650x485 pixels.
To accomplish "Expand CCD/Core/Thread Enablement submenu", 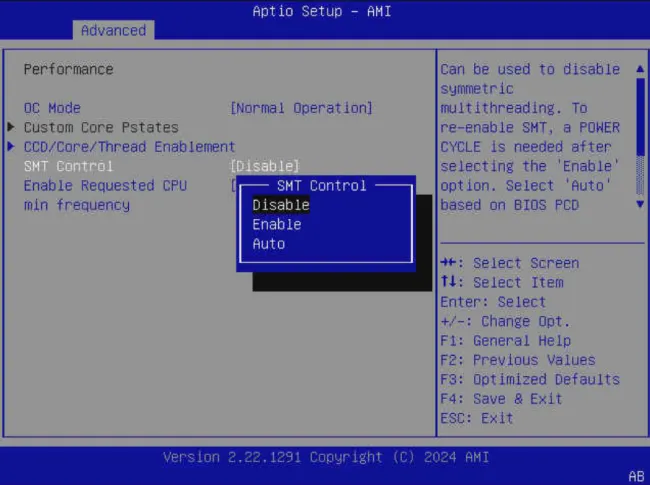I will click(129, 147).
